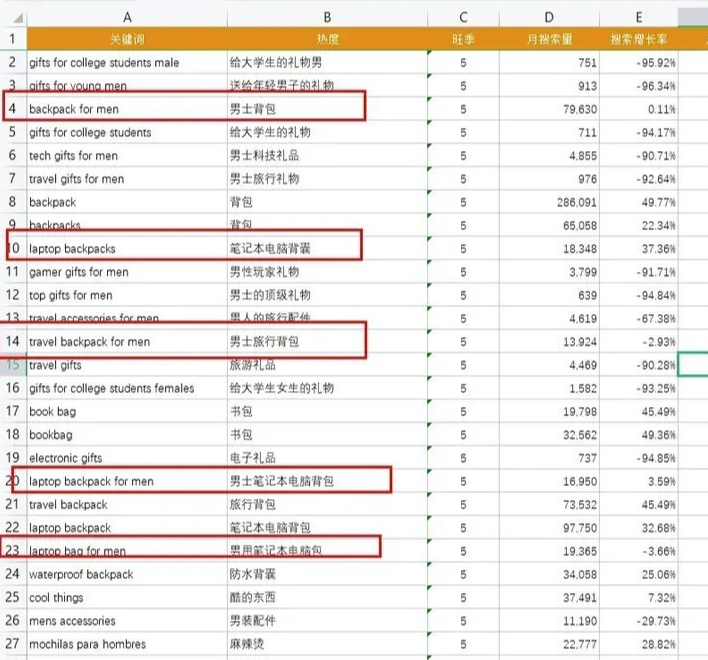Select cell 'waterproof backpack'
The width and height of the screenshot is (708, 660).
(127, 574)
